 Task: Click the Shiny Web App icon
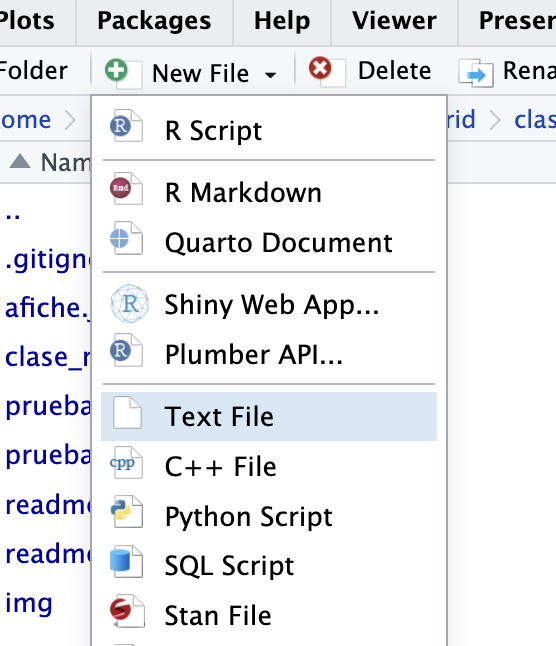coord(129,303)
